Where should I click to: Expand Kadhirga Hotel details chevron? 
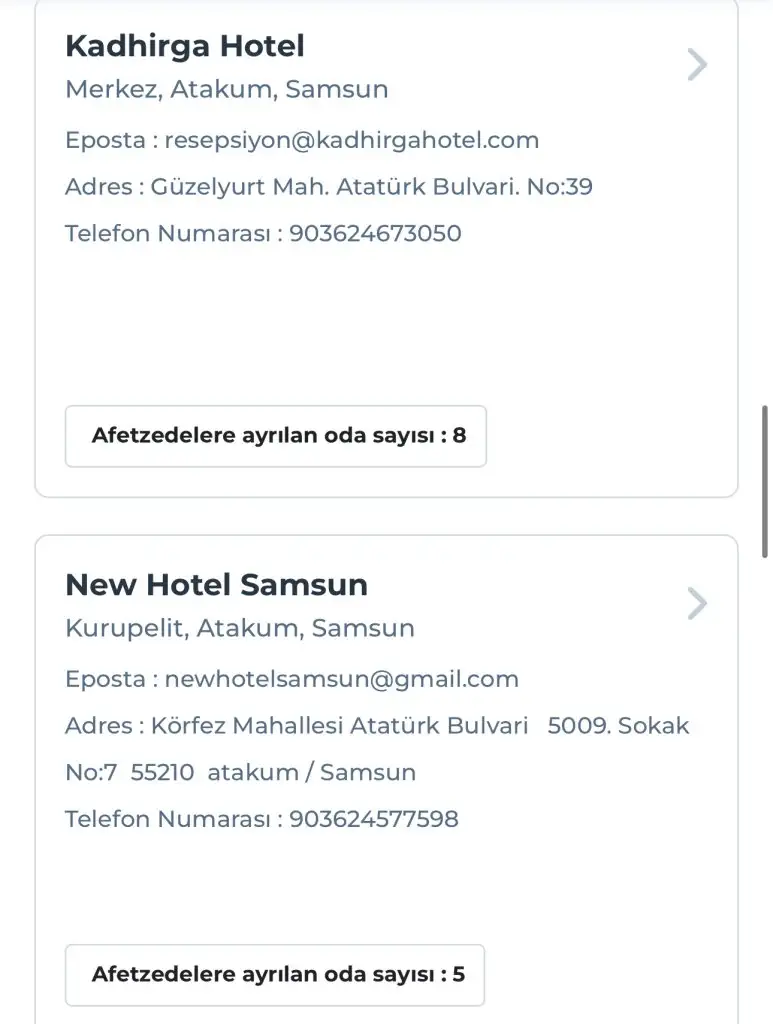point(697,65)
